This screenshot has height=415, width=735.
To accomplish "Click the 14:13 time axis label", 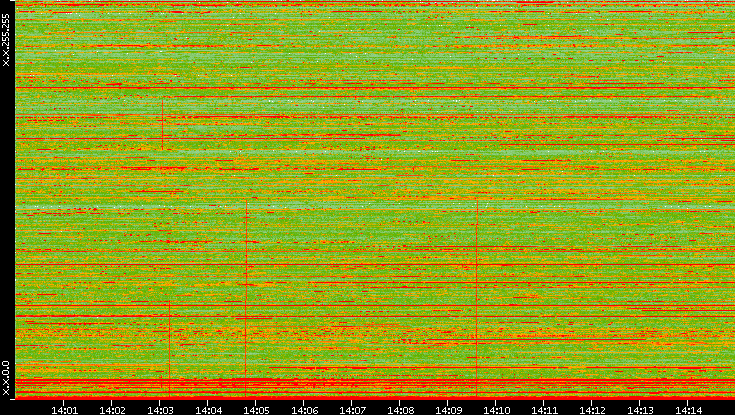I will click(x=641, y=410).
